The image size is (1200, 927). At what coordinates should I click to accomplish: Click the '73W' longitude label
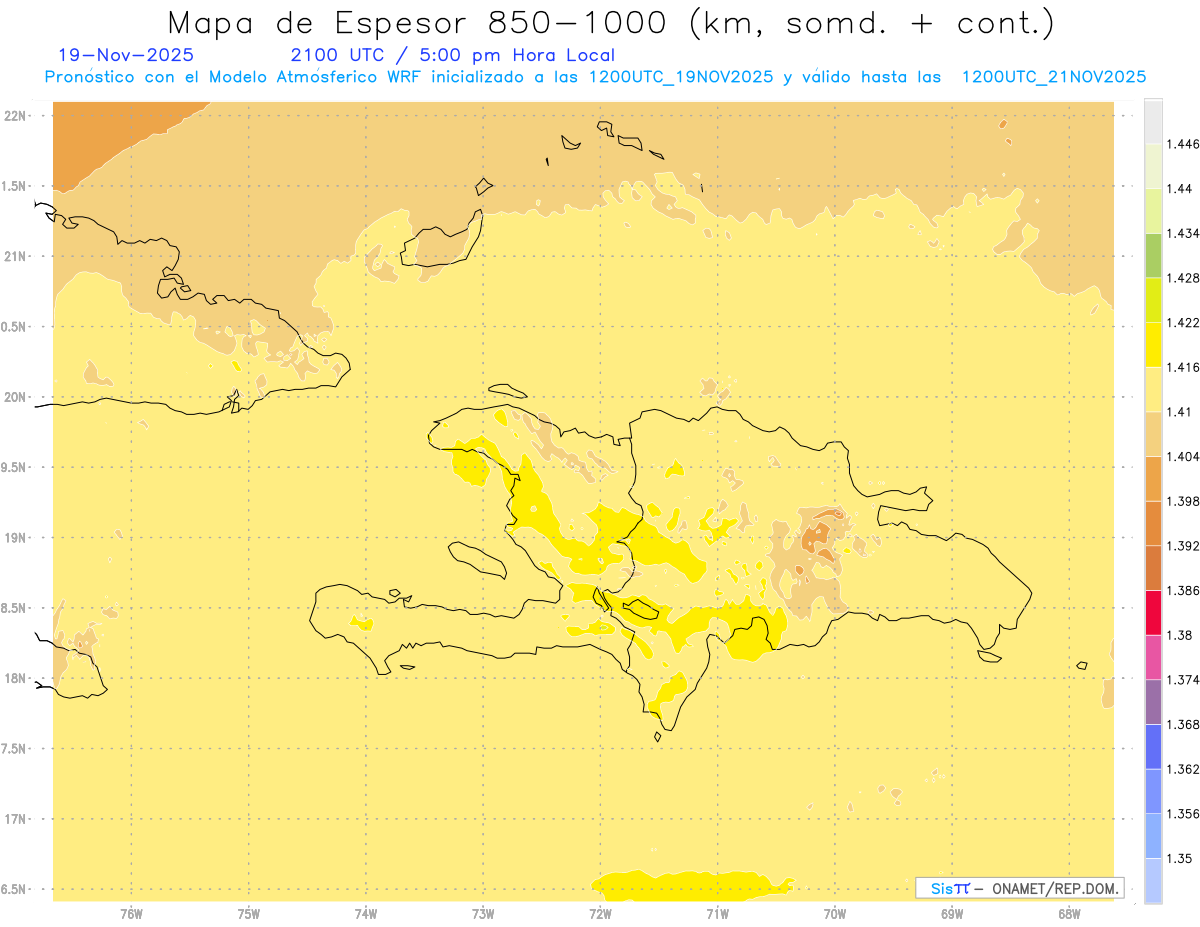483,914
